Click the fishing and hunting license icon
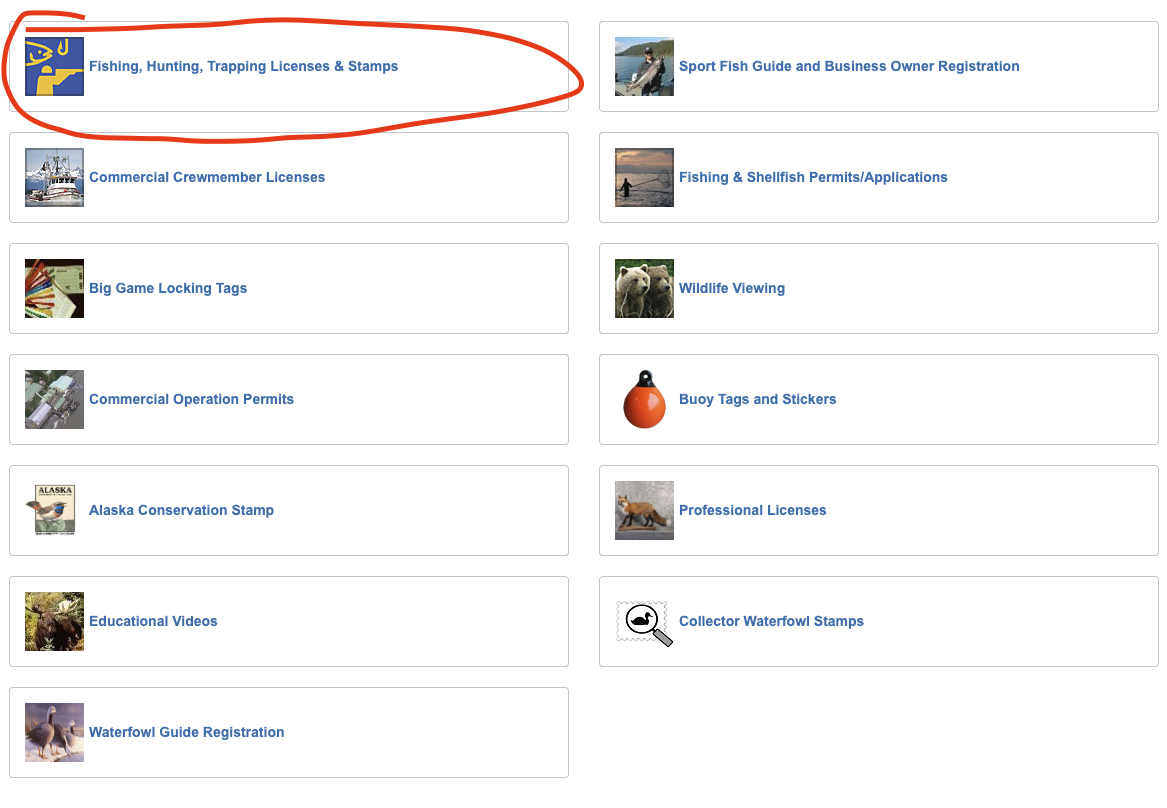Screen dimensions: 1167x808 tap(54, 67)
